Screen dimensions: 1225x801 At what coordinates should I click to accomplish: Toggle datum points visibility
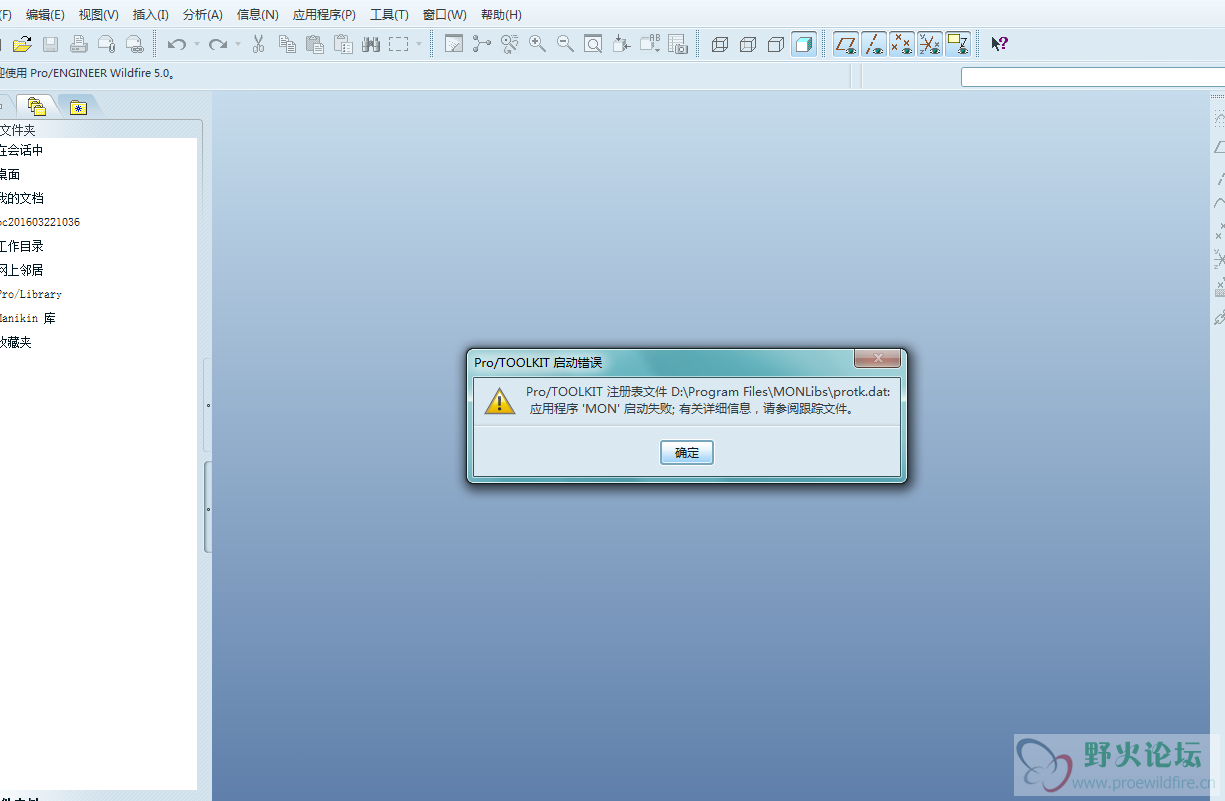coord(902,44)
